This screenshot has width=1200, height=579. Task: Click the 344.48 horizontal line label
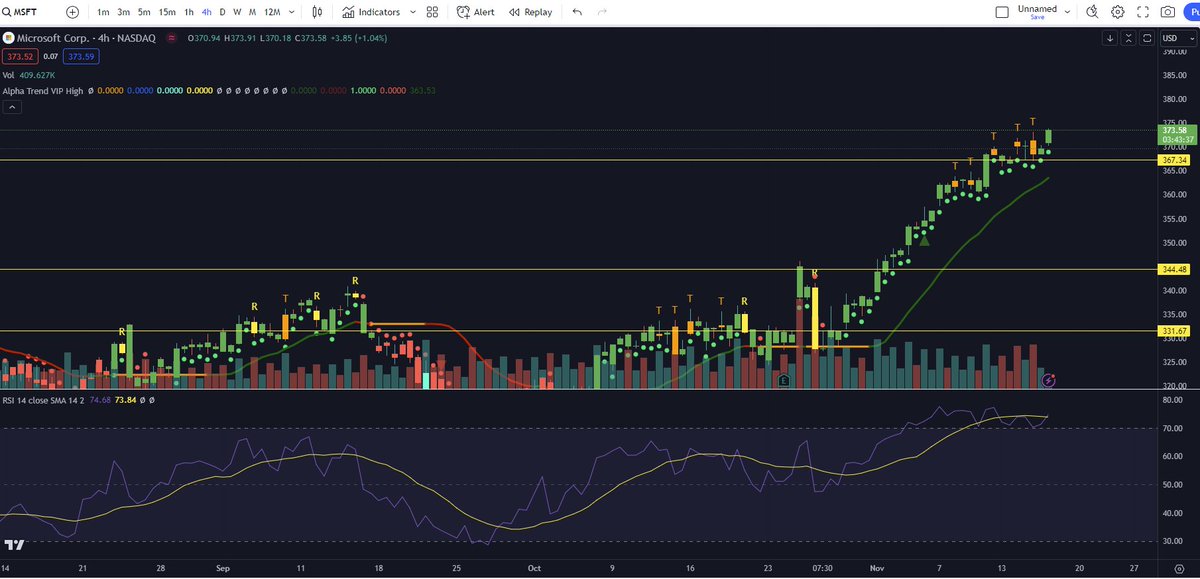[1174, 269]
